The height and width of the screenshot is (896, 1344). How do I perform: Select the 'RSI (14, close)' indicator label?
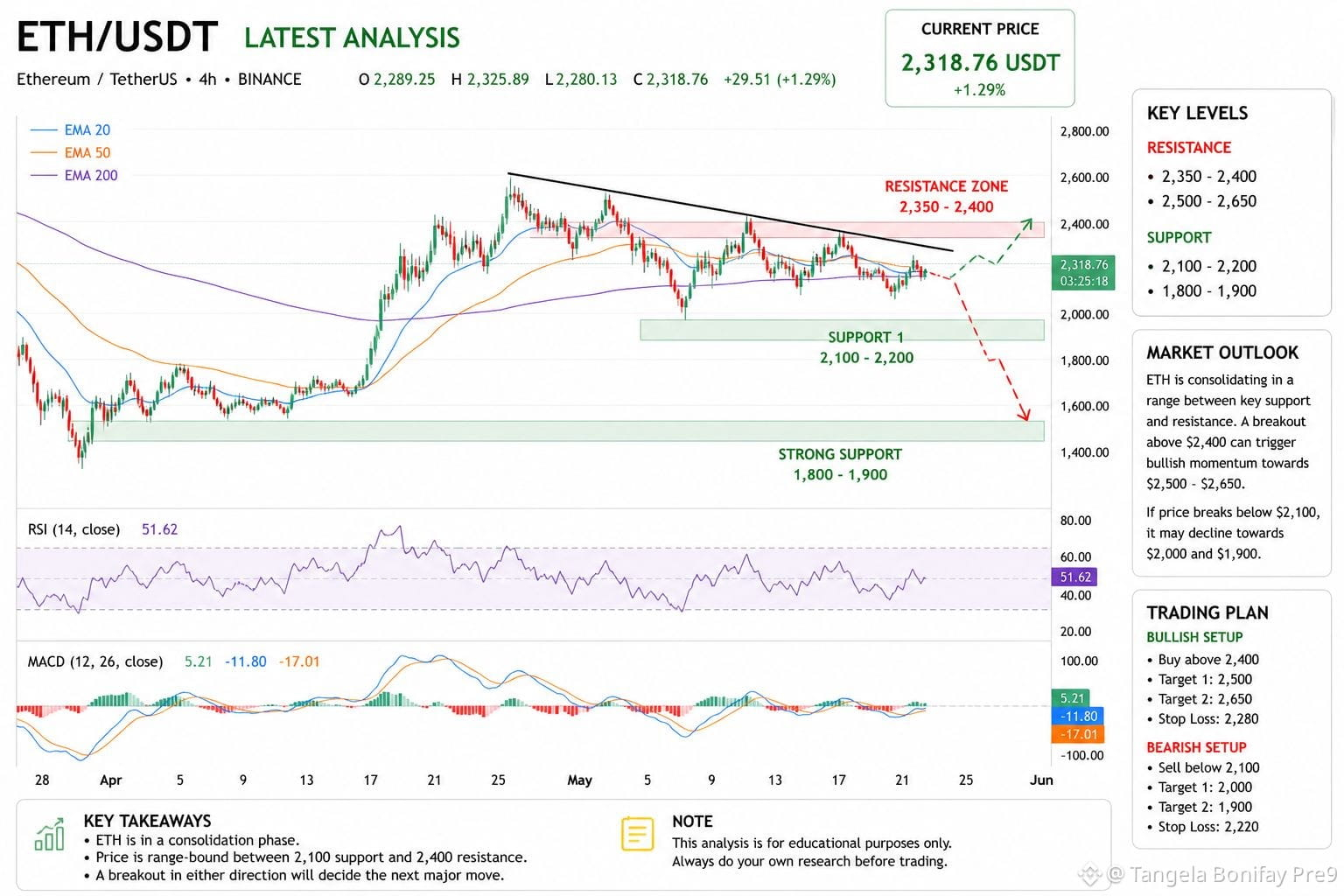[x=73, y=529]
